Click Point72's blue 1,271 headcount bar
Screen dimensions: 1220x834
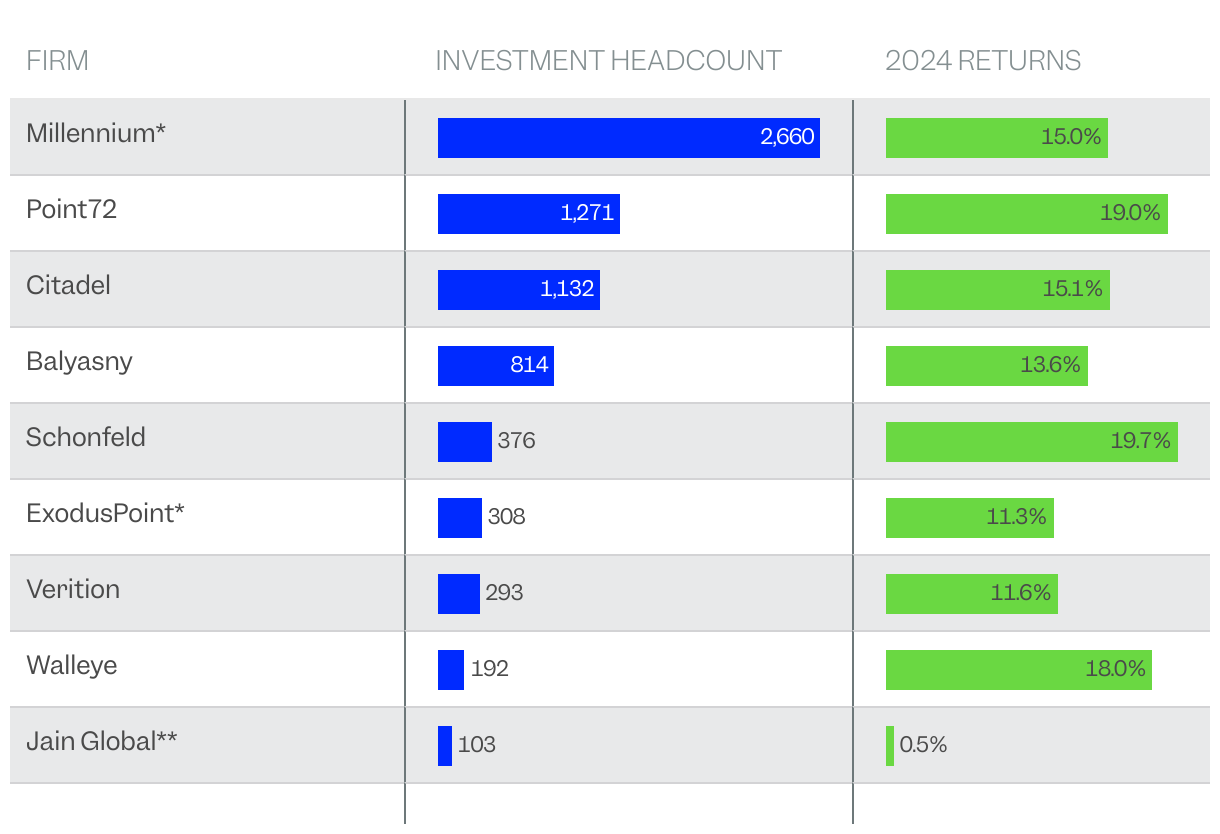[x=528, y=214]
